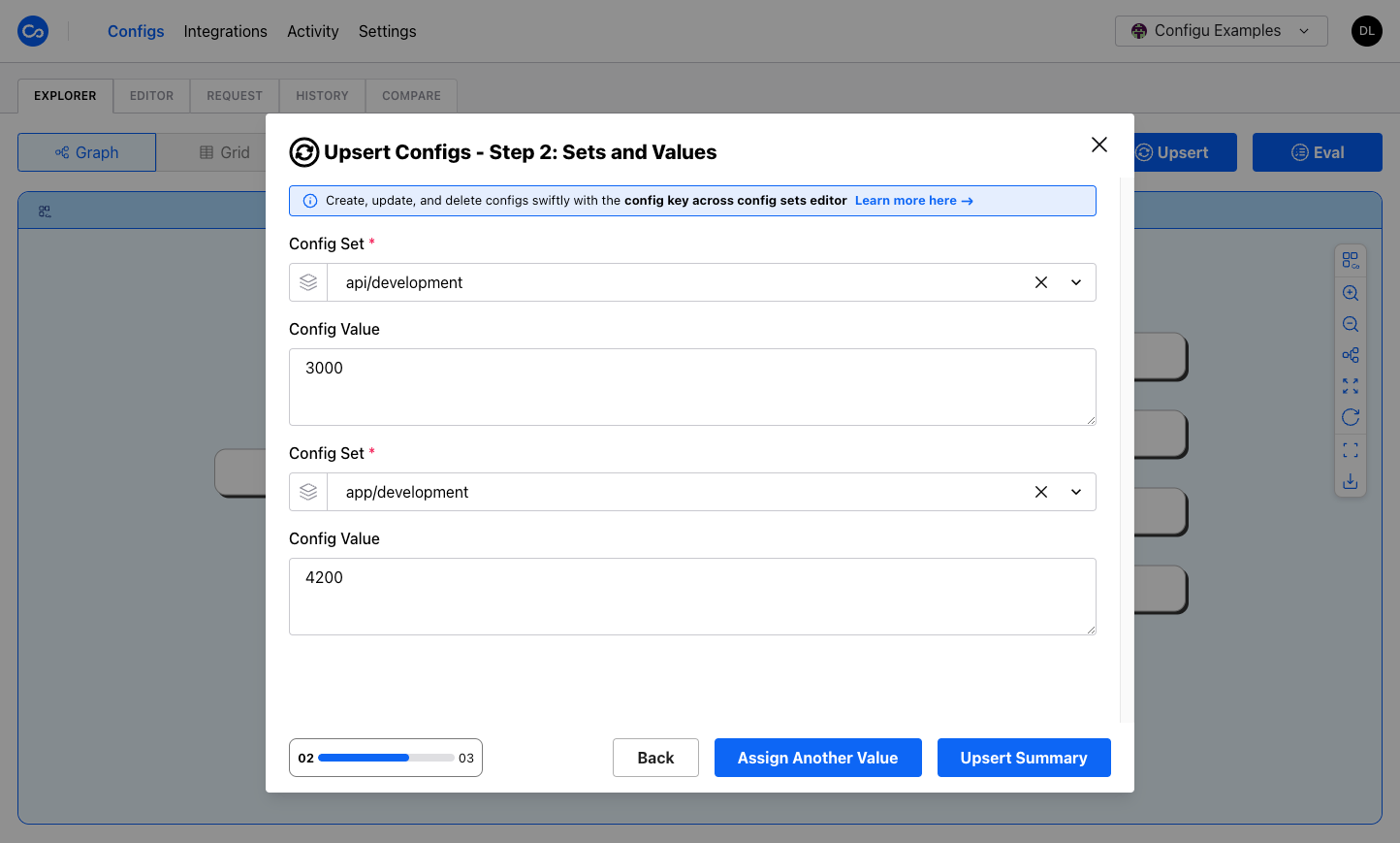Image resolution: width=1400 pixels, height=843 pixels.
Task: Switch to the Grid view
Action: click(225, 152)
